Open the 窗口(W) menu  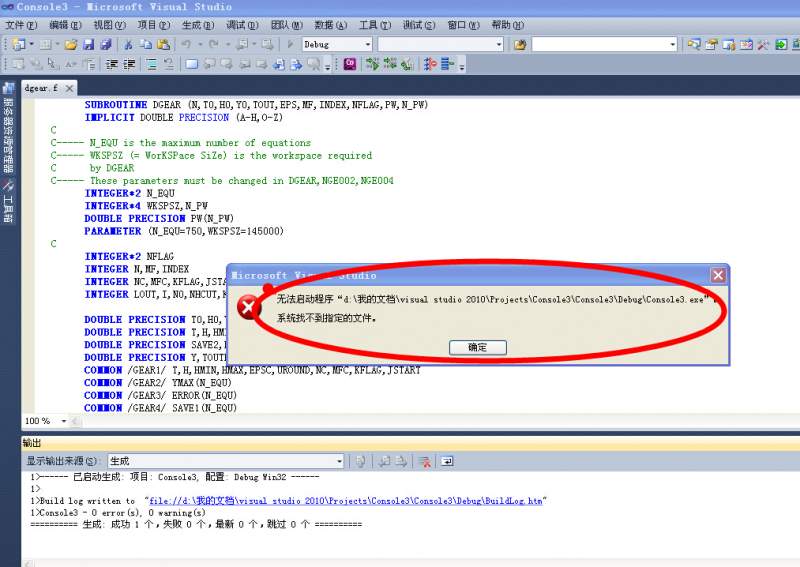pyautogui.click(x=464, y=25)
